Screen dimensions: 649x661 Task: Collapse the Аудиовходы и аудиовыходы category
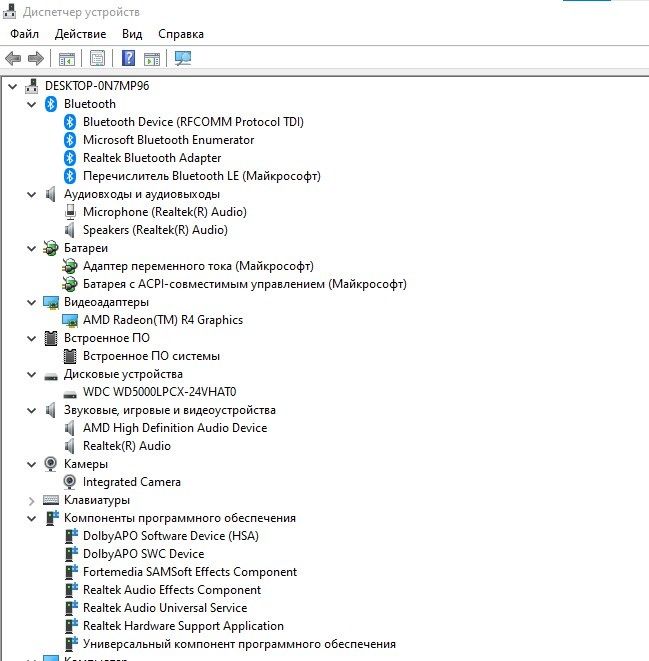(x=32, y=194)
